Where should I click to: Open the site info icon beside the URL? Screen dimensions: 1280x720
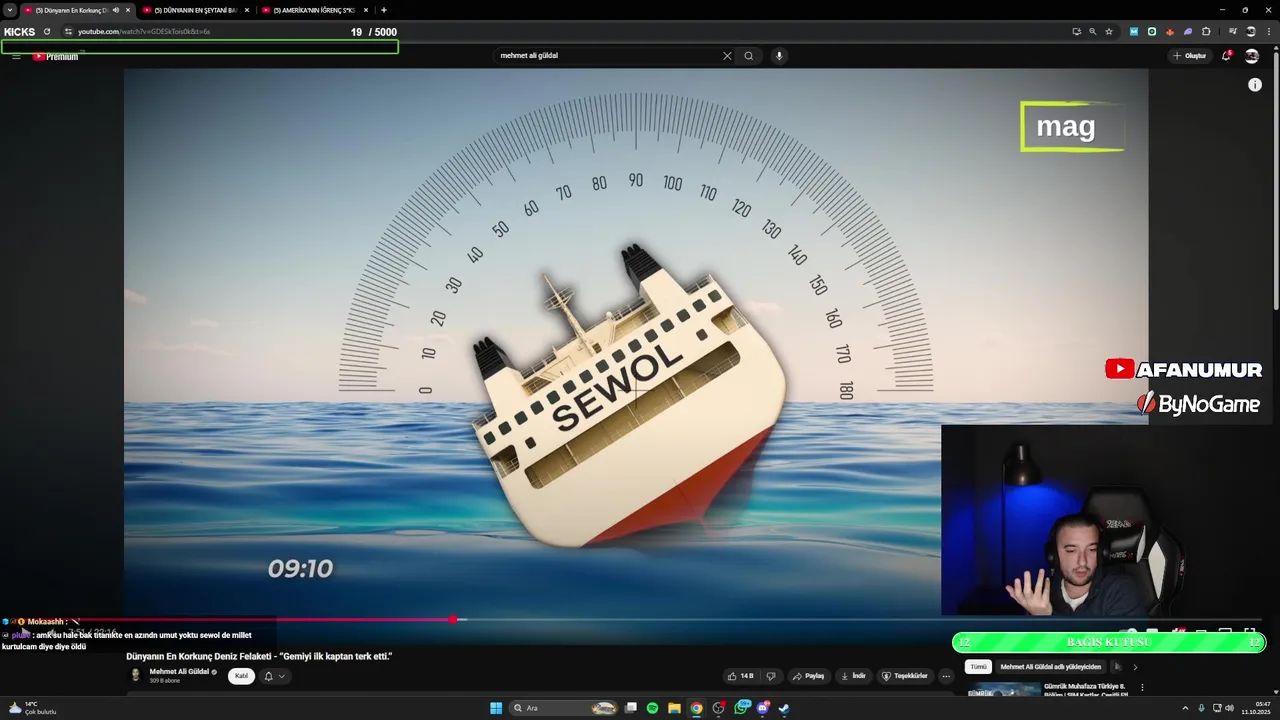(68, 32)
